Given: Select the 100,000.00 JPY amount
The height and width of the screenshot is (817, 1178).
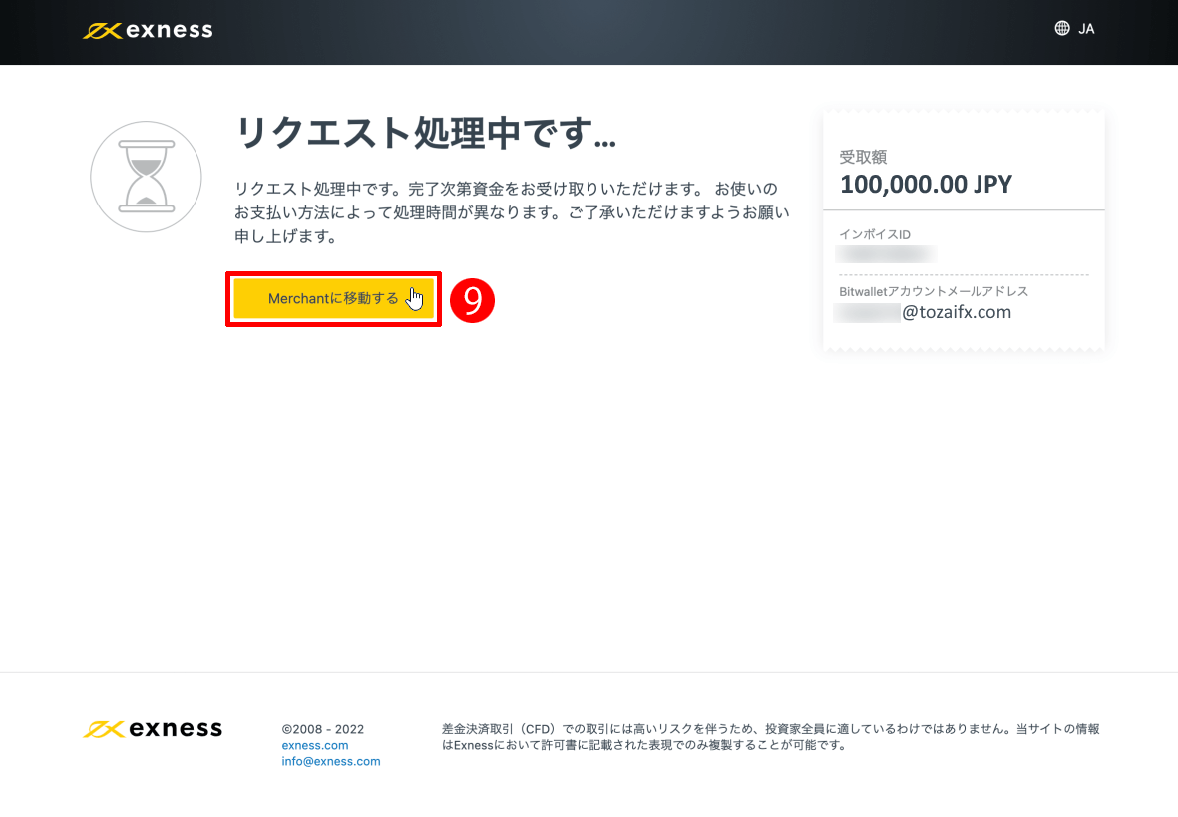Looking at the screenshot, I should (925, 184).
